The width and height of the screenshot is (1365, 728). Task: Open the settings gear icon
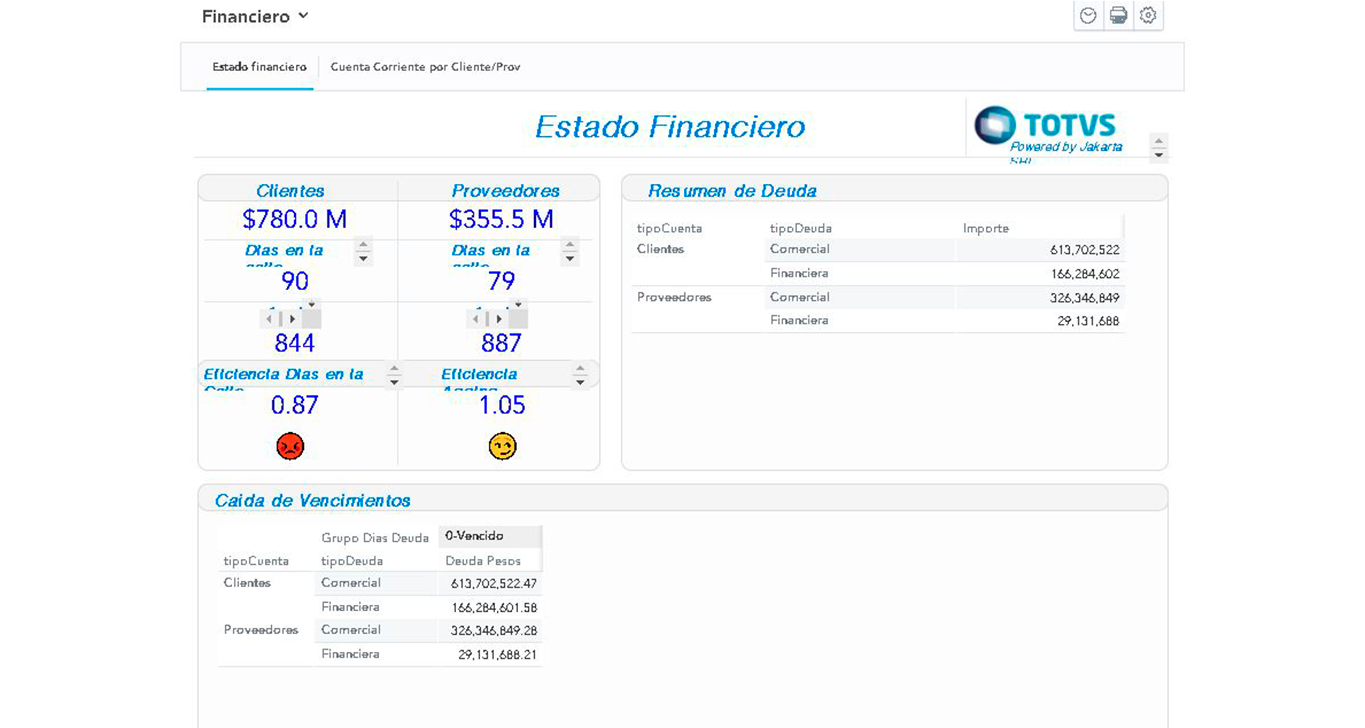(x=1148, y=16)
